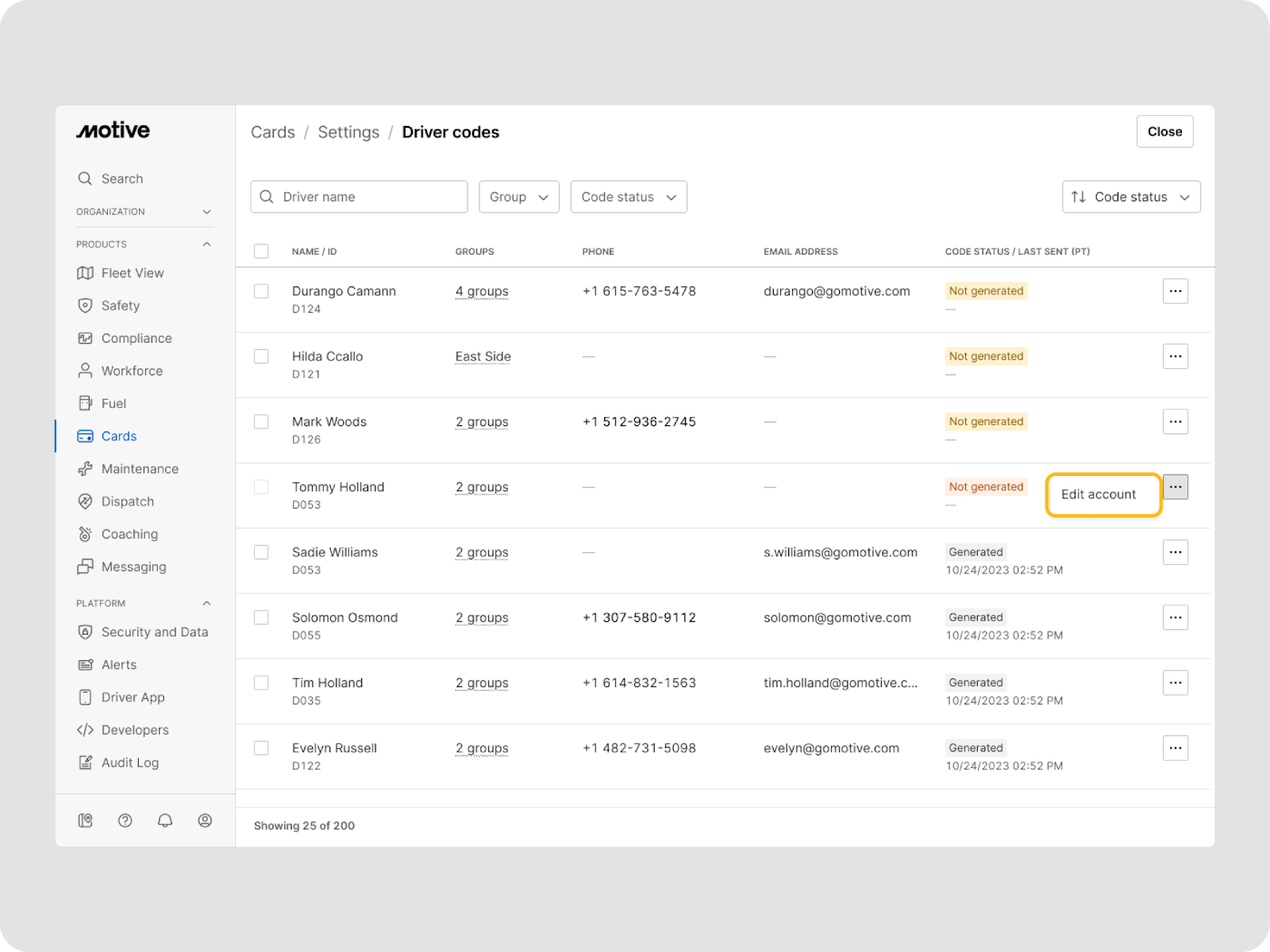Click the help question mark icon

click(x=125, y=820)
